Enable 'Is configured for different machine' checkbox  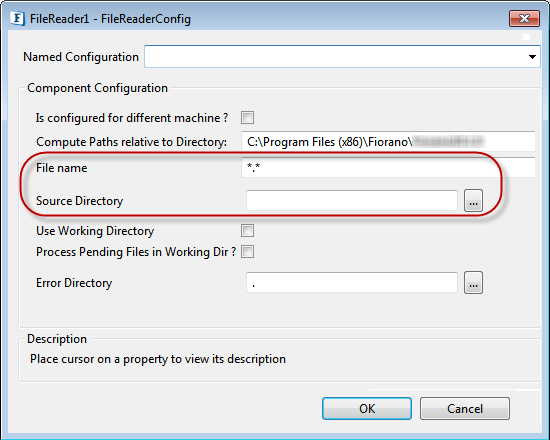(247, 118)
